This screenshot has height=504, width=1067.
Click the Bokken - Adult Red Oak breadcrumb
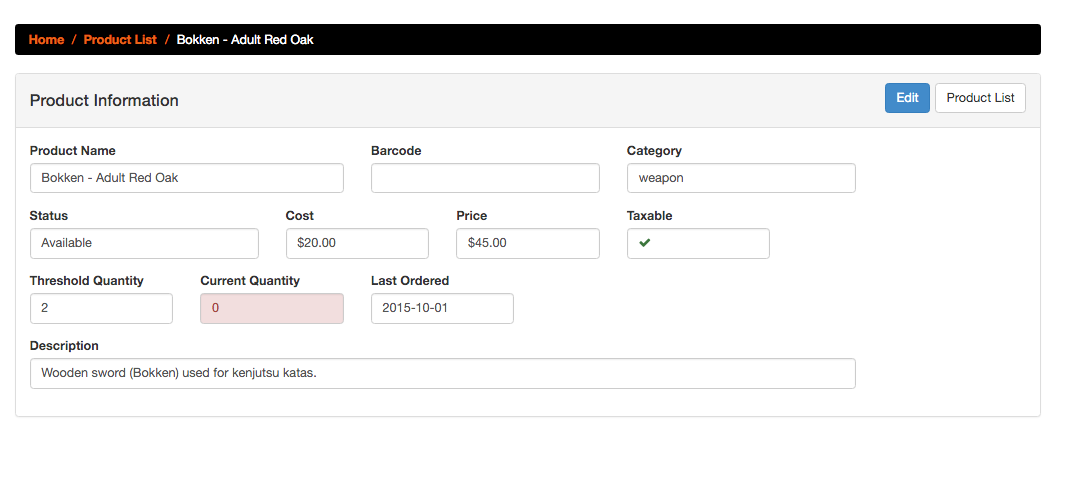[245, 39]
